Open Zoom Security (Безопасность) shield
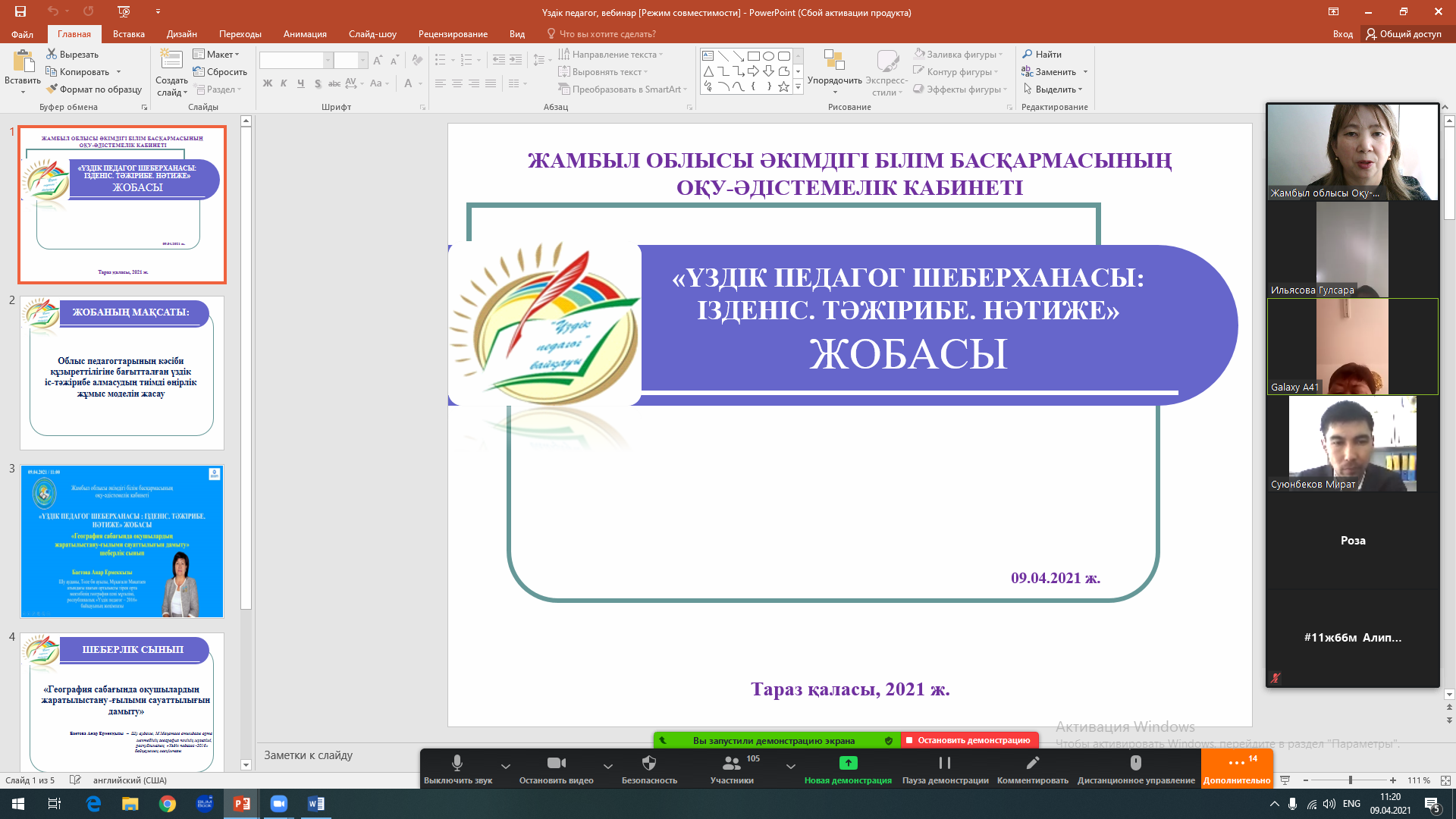The image size is (1456, 819). pyautogui.click(x=649, y=769)
